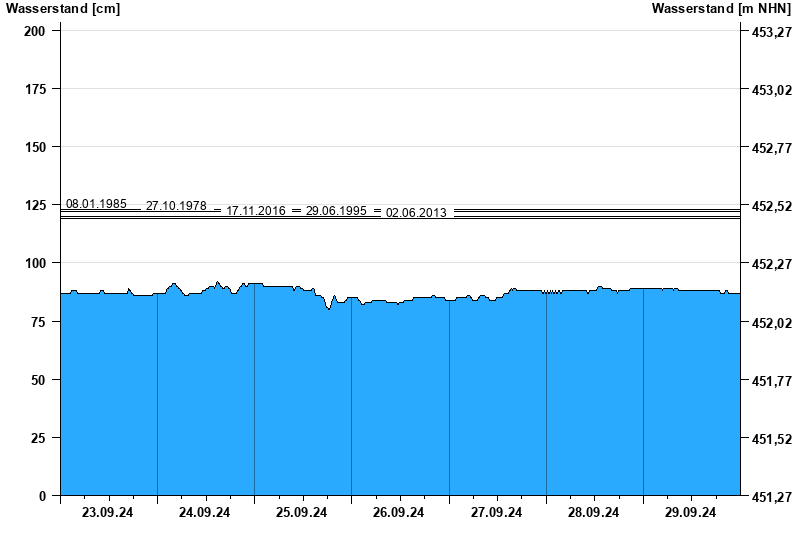
Task: Click the 25.09.24 date label
Action: pos(302,513)
